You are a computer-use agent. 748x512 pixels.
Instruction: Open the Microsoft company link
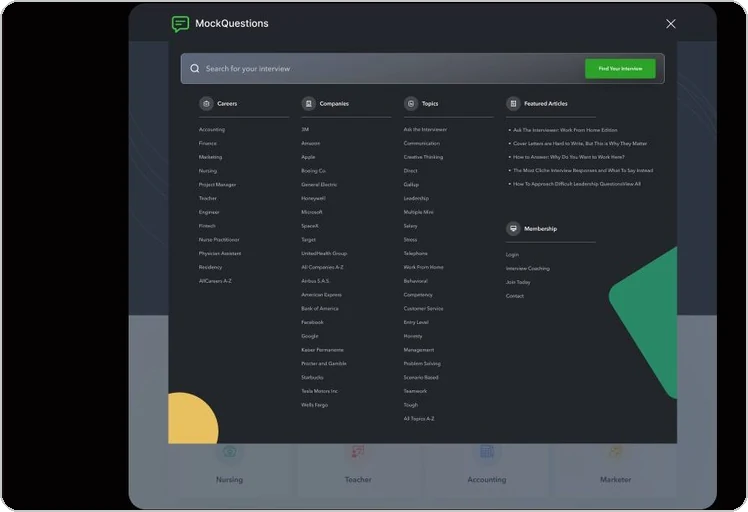tap(312, 212)
